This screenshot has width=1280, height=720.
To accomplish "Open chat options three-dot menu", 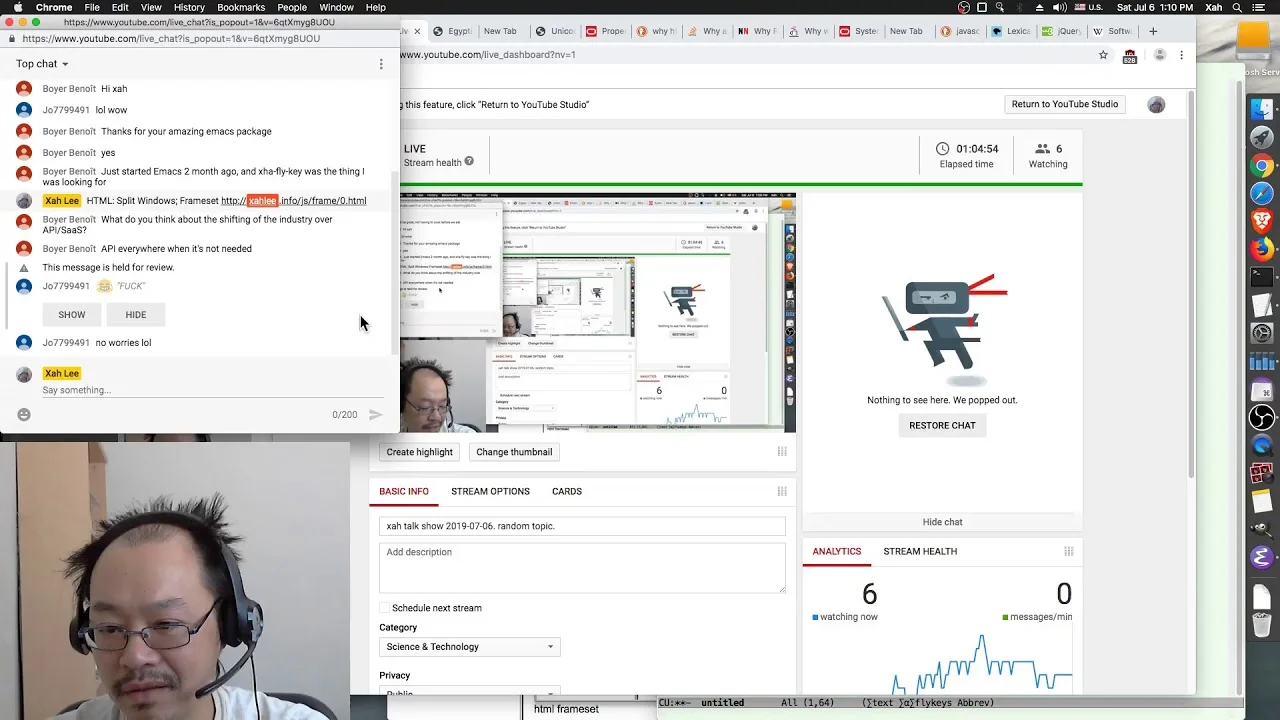I will 381,64.
